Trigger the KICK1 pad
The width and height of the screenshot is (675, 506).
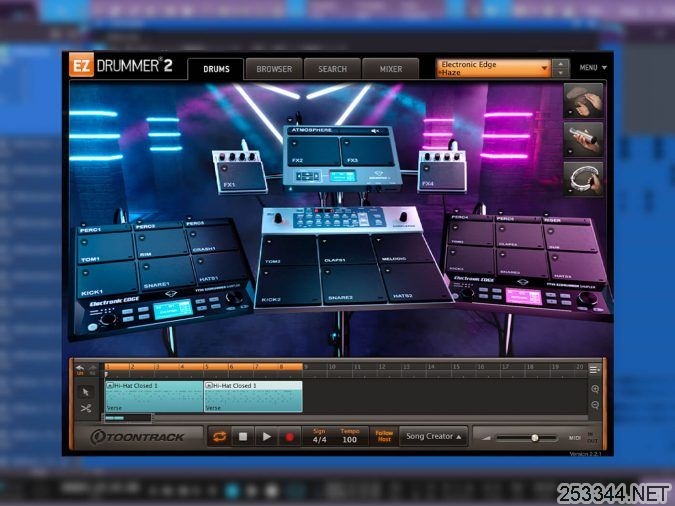[x=108, y=280]
